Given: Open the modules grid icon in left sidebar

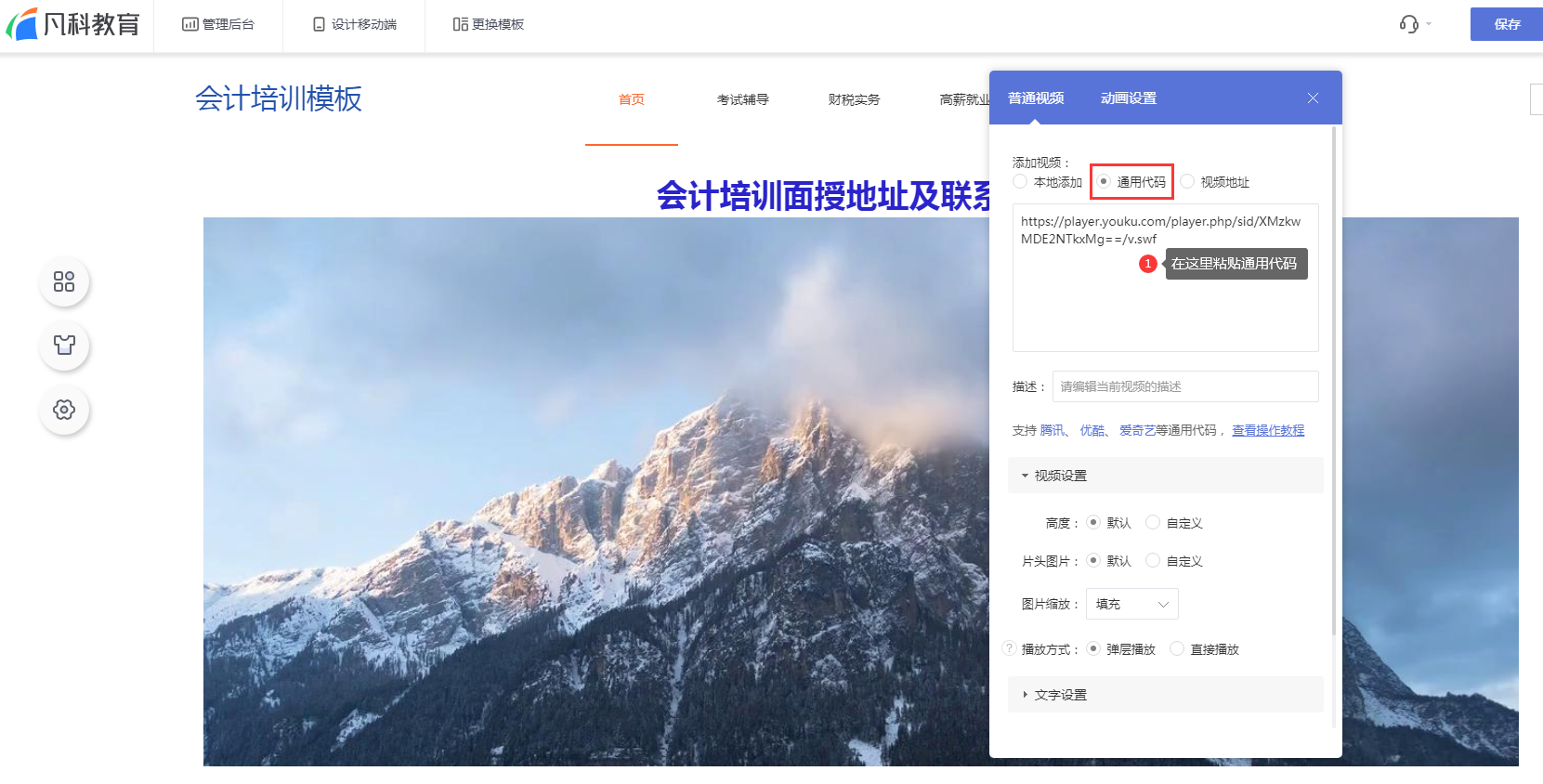Looking at the screenshot, I should [x=64, y=281].
